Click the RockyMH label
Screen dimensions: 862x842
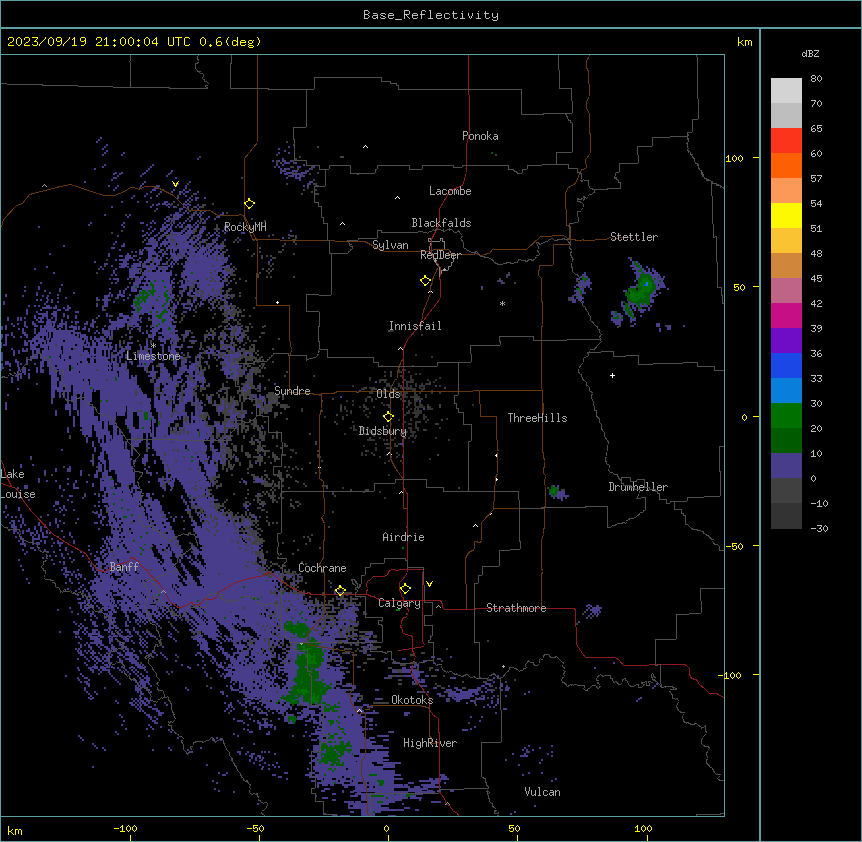[x=245, y=227]
